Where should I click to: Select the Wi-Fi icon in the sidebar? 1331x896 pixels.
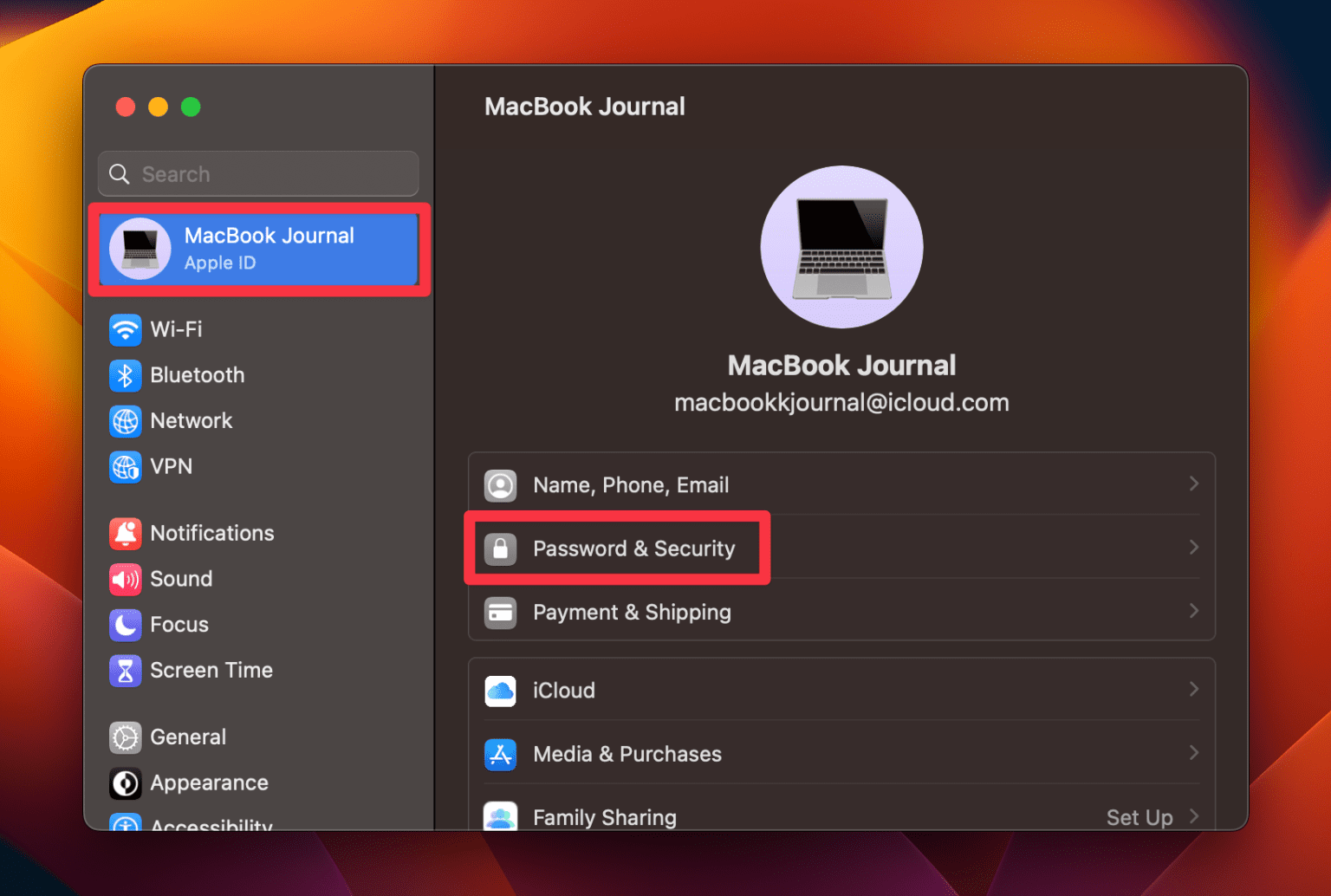pyautogui.click(x=126, y=329)
